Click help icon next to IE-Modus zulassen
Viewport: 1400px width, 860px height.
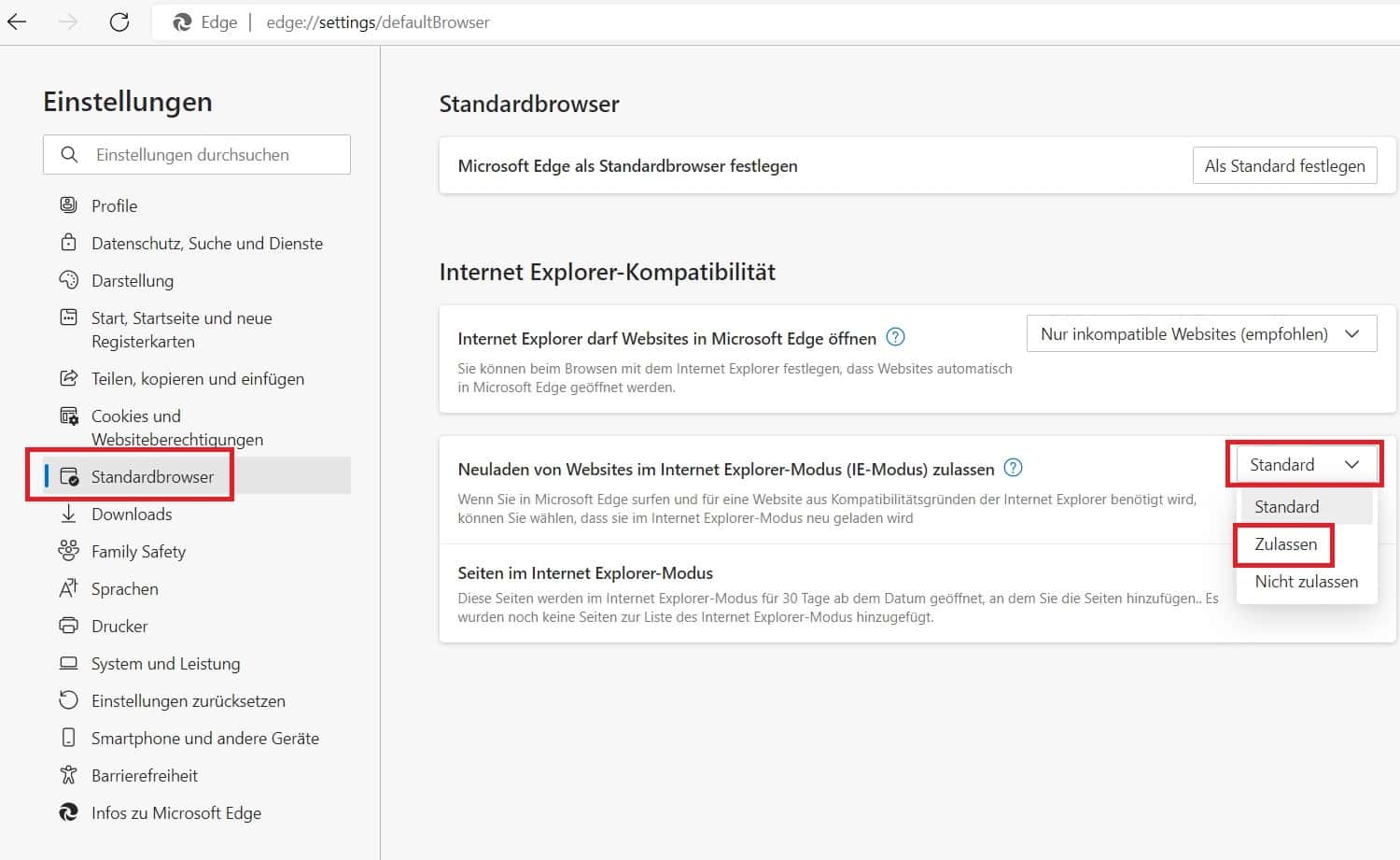click(x=1013, y=468)
